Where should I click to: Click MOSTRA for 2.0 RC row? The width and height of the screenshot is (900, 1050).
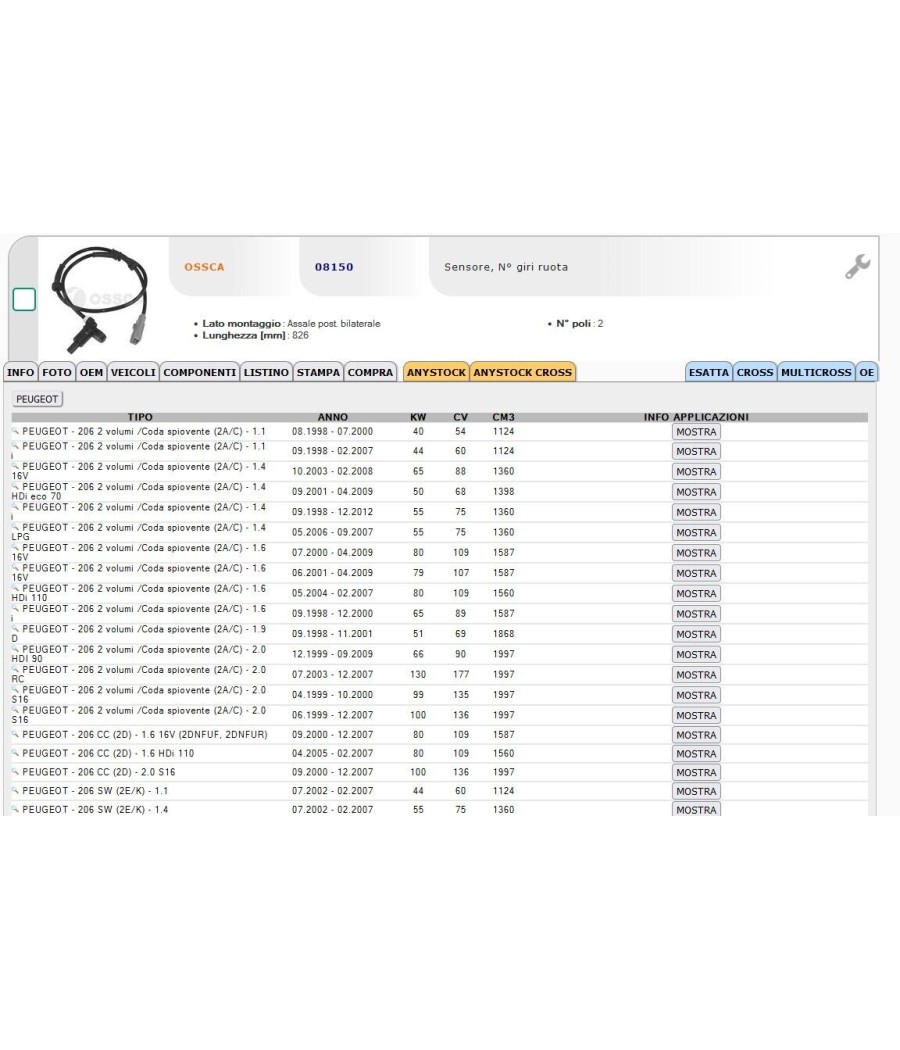click(x=696, y=675)
